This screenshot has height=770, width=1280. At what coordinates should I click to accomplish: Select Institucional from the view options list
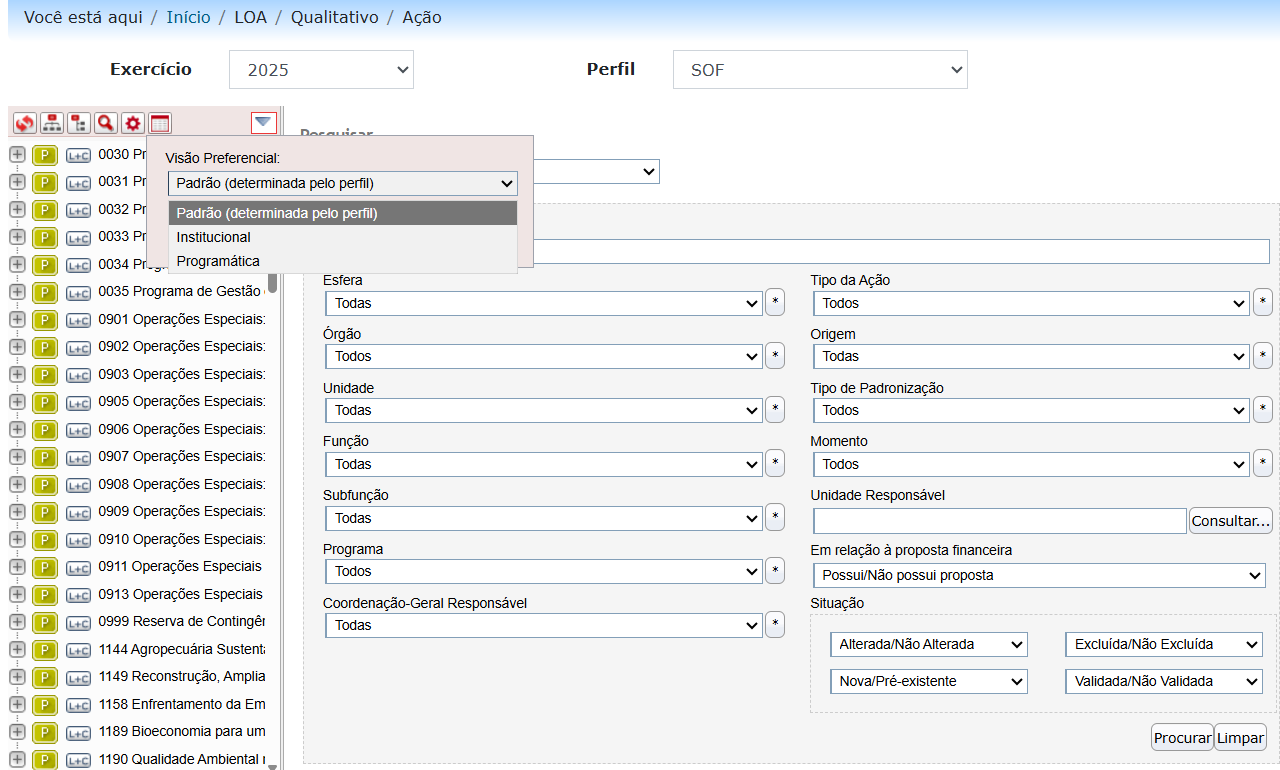pyautogui.click(x=214, y=237)
